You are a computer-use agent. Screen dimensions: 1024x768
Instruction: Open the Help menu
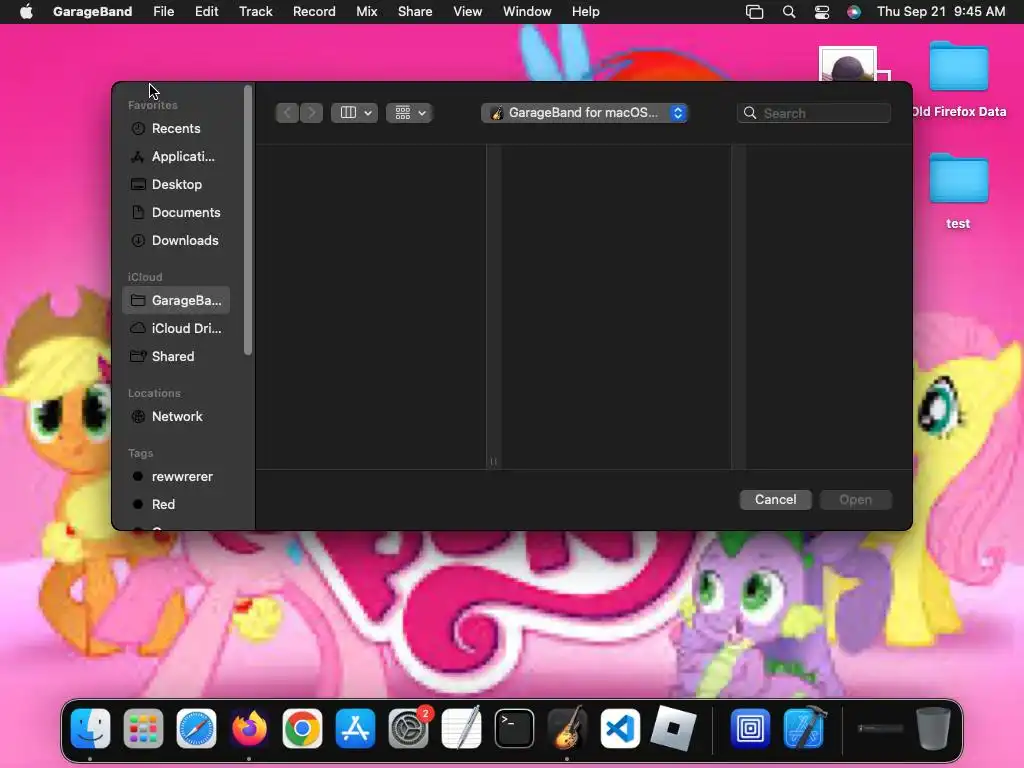click(x=586, y=12)
